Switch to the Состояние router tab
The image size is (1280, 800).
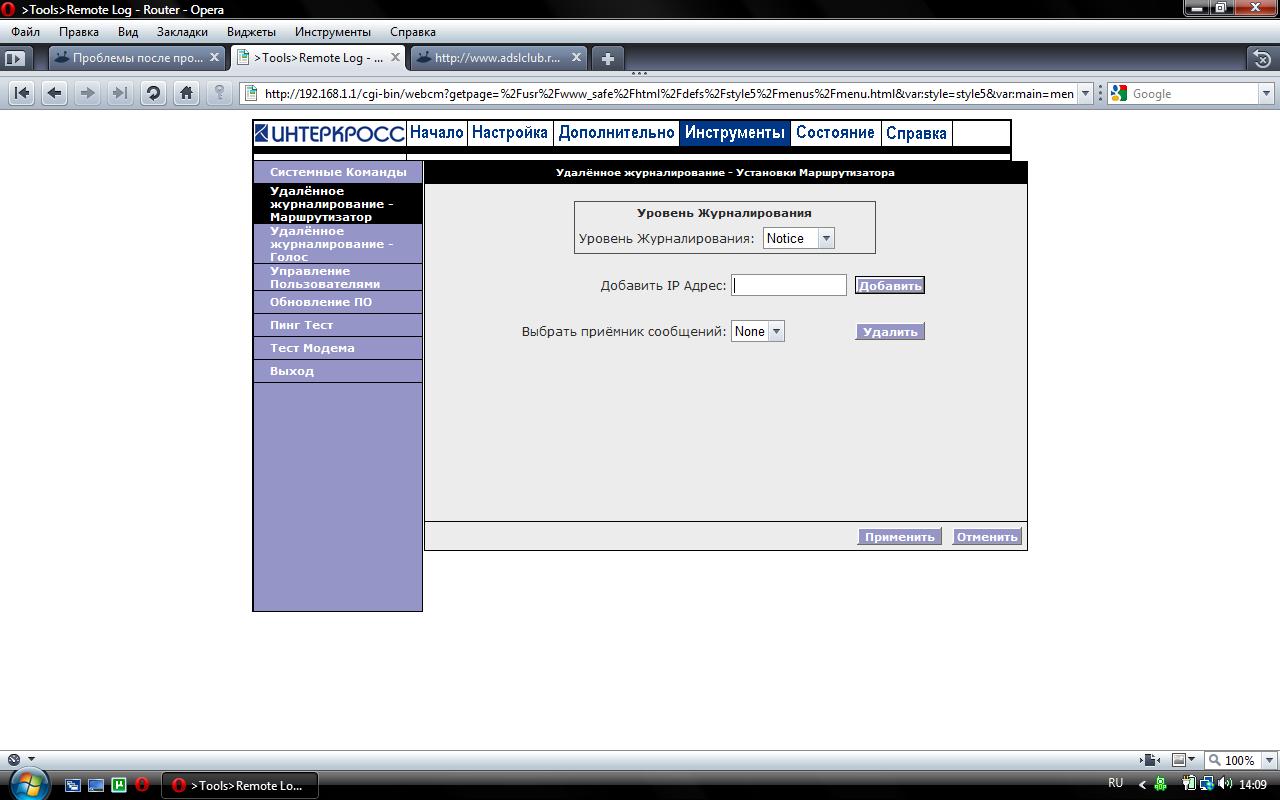coord(835,133)
